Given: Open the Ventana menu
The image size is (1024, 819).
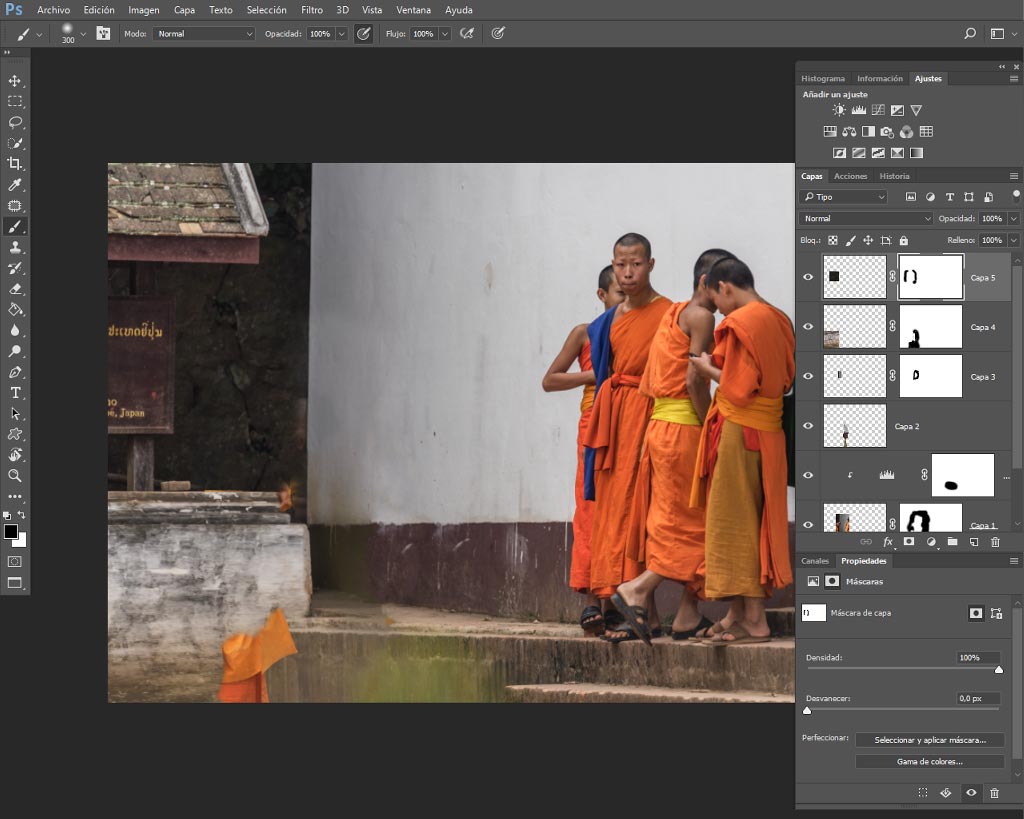Looking at the screenshot, I should point(413,10).
